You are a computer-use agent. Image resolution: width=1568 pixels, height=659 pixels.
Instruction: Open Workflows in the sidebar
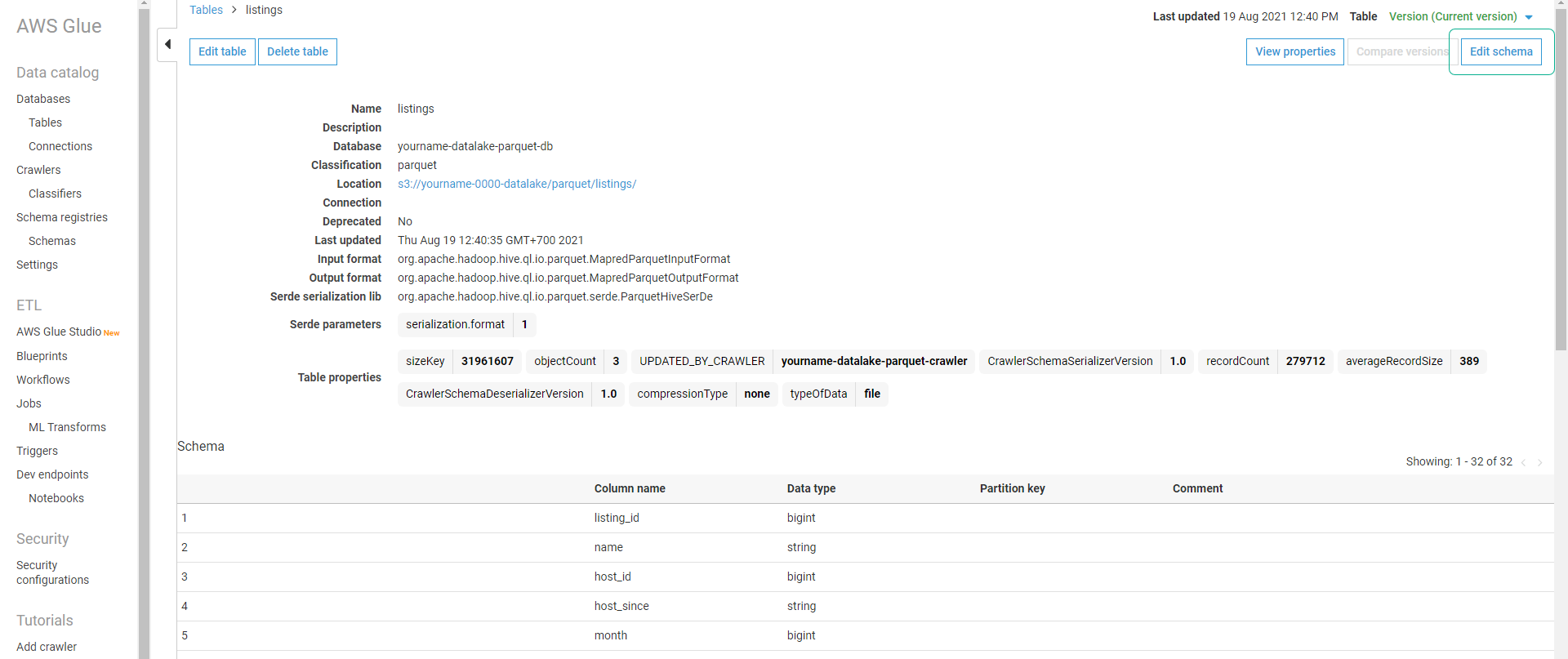(x=43, y=380)
